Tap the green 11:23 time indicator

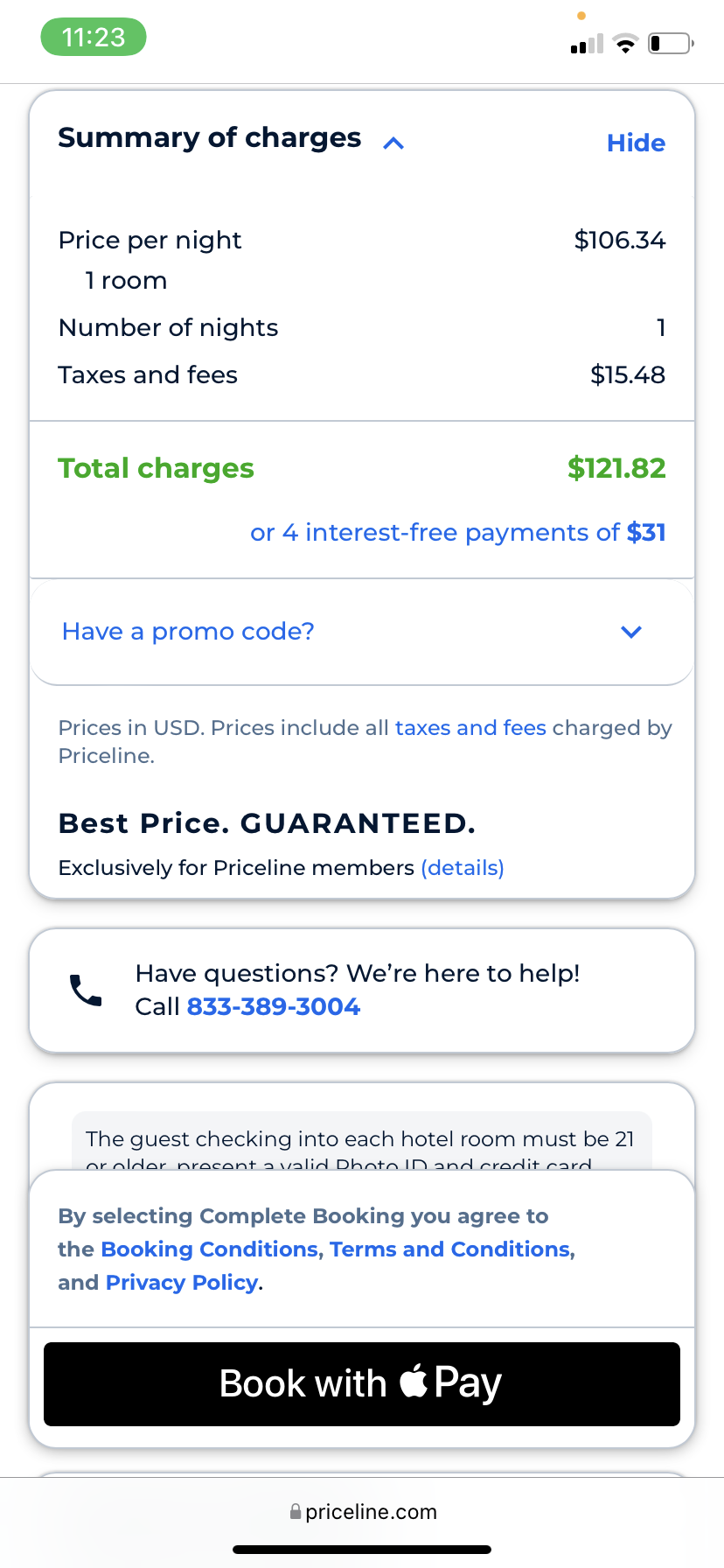[x=94, y=38]
